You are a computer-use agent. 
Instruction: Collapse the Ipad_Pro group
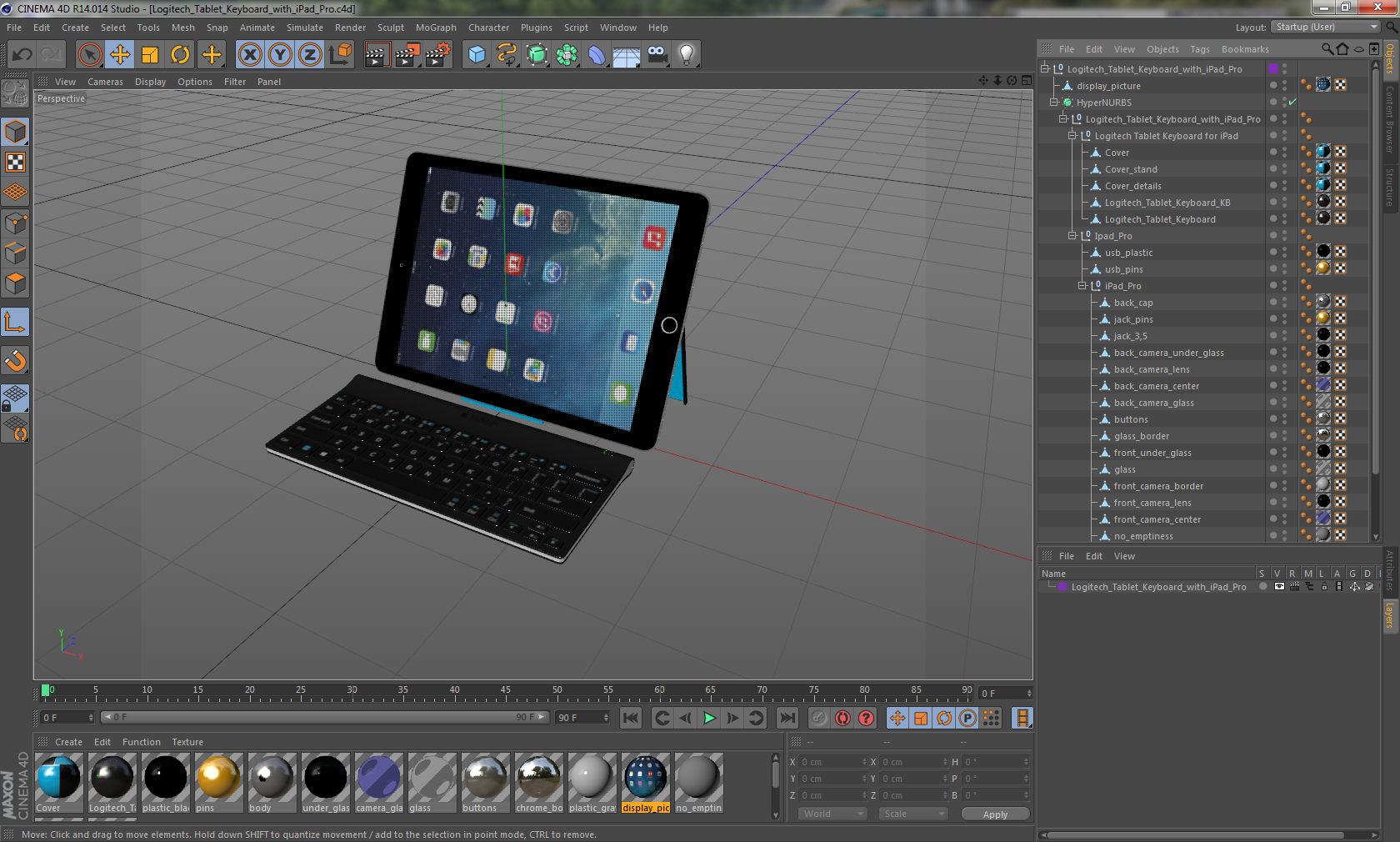(1072, 236)
